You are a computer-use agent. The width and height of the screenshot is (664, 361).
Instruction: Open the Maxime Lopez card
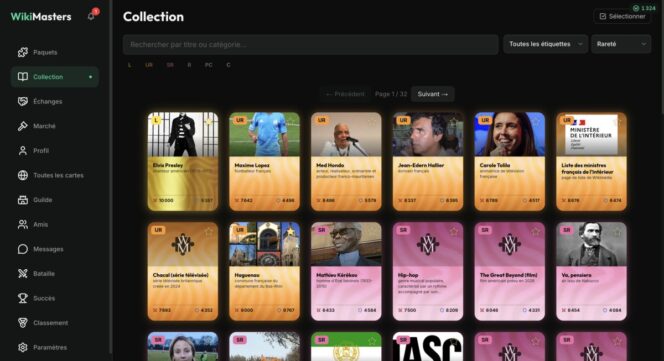click(x=265, y=161)
